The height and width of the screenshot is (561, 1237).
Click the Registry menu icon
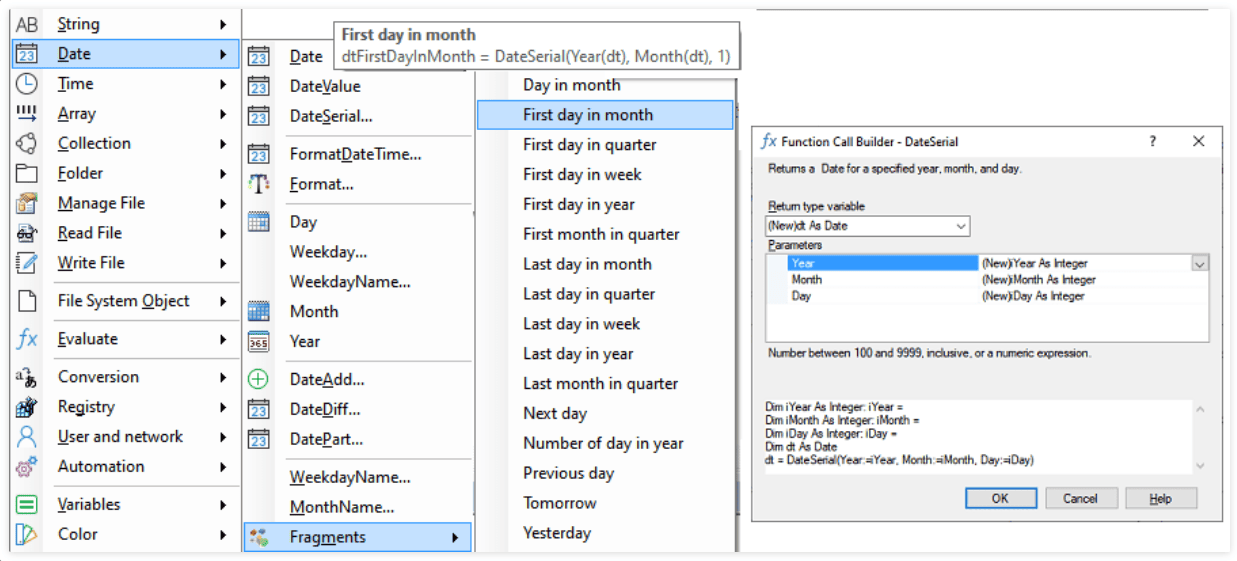coord(27,407)
